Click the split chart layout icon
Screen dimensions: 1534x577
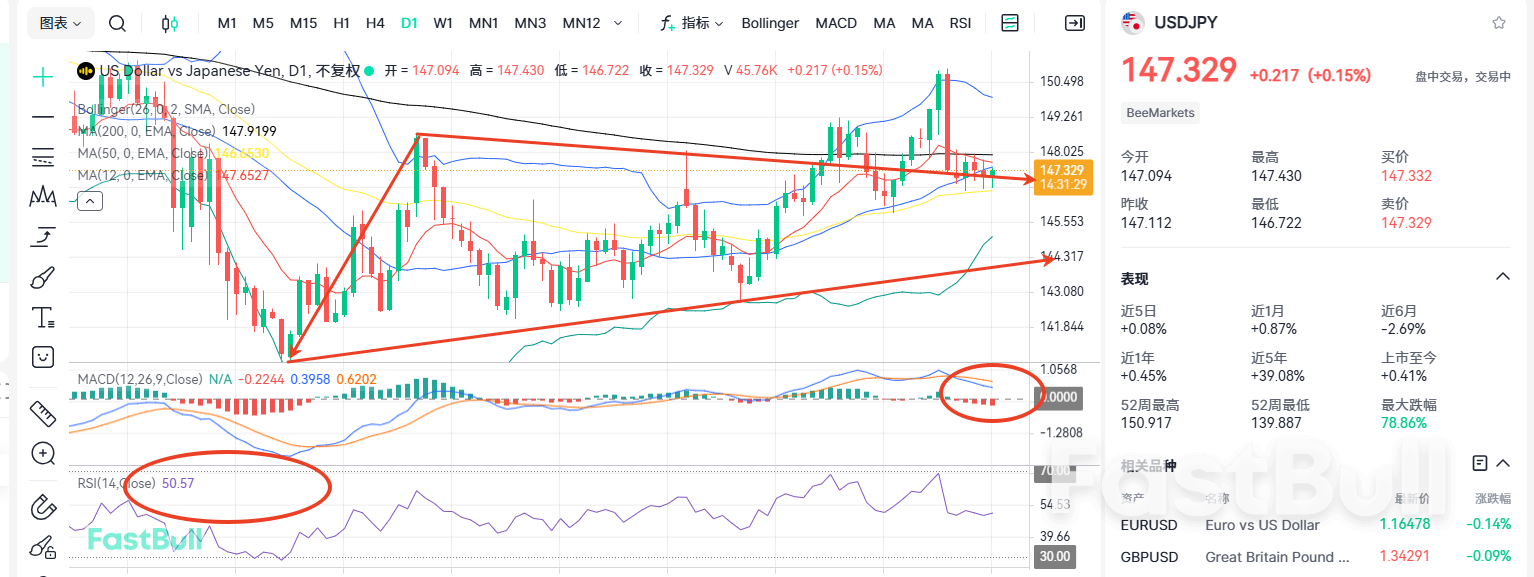tap(1010, 22)
